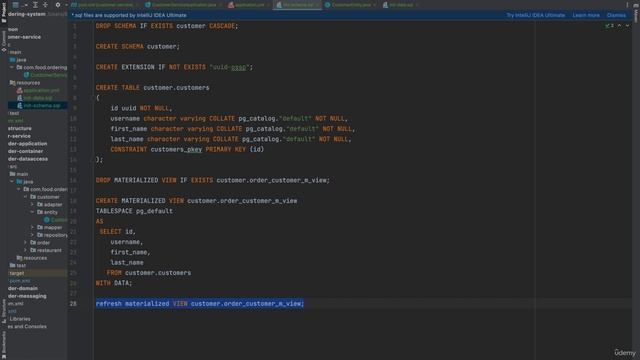
Task: Select init-data.sql in project tree
Action: pos(38,98)
